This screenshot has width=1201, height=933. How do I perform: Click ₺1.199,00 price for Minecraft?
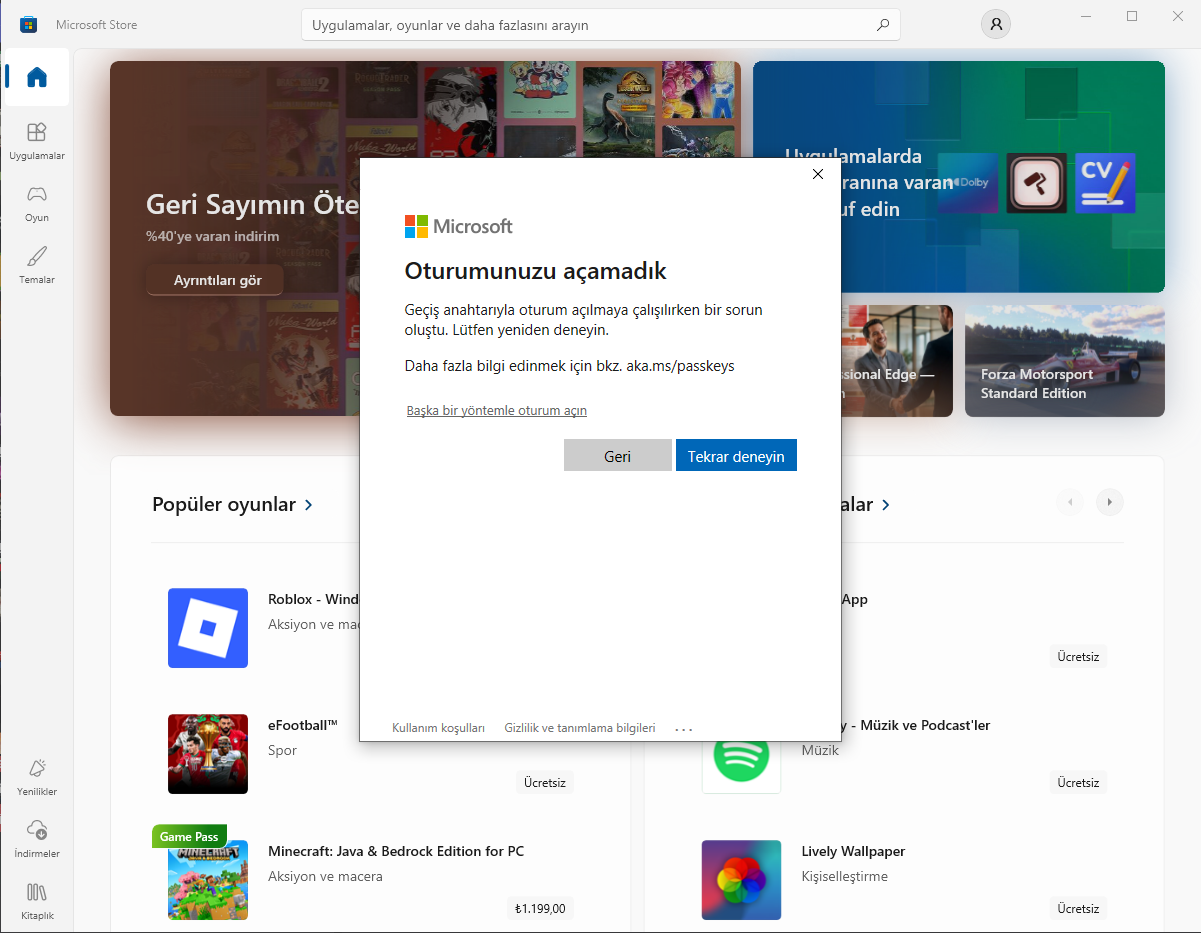(540, 909)
